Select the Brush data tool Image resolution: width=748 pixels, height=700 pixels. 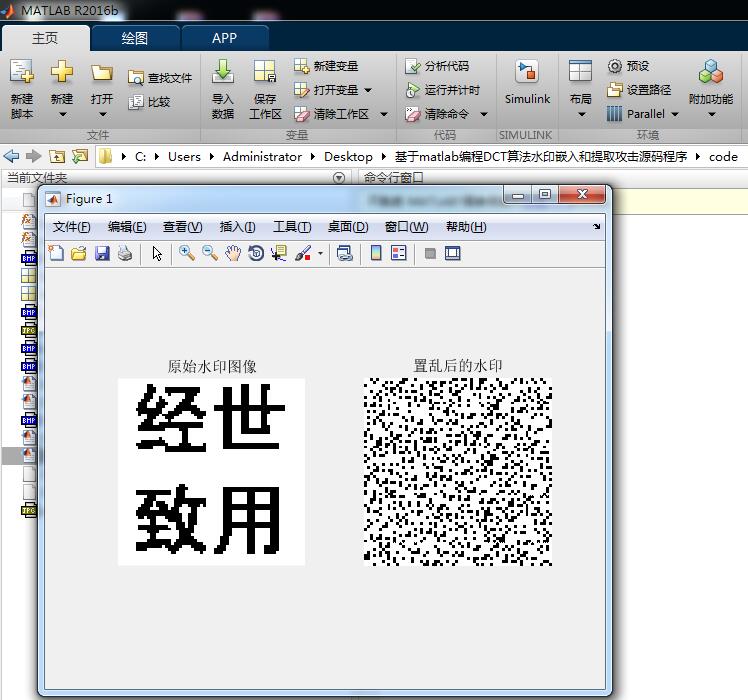coord(303,253)
